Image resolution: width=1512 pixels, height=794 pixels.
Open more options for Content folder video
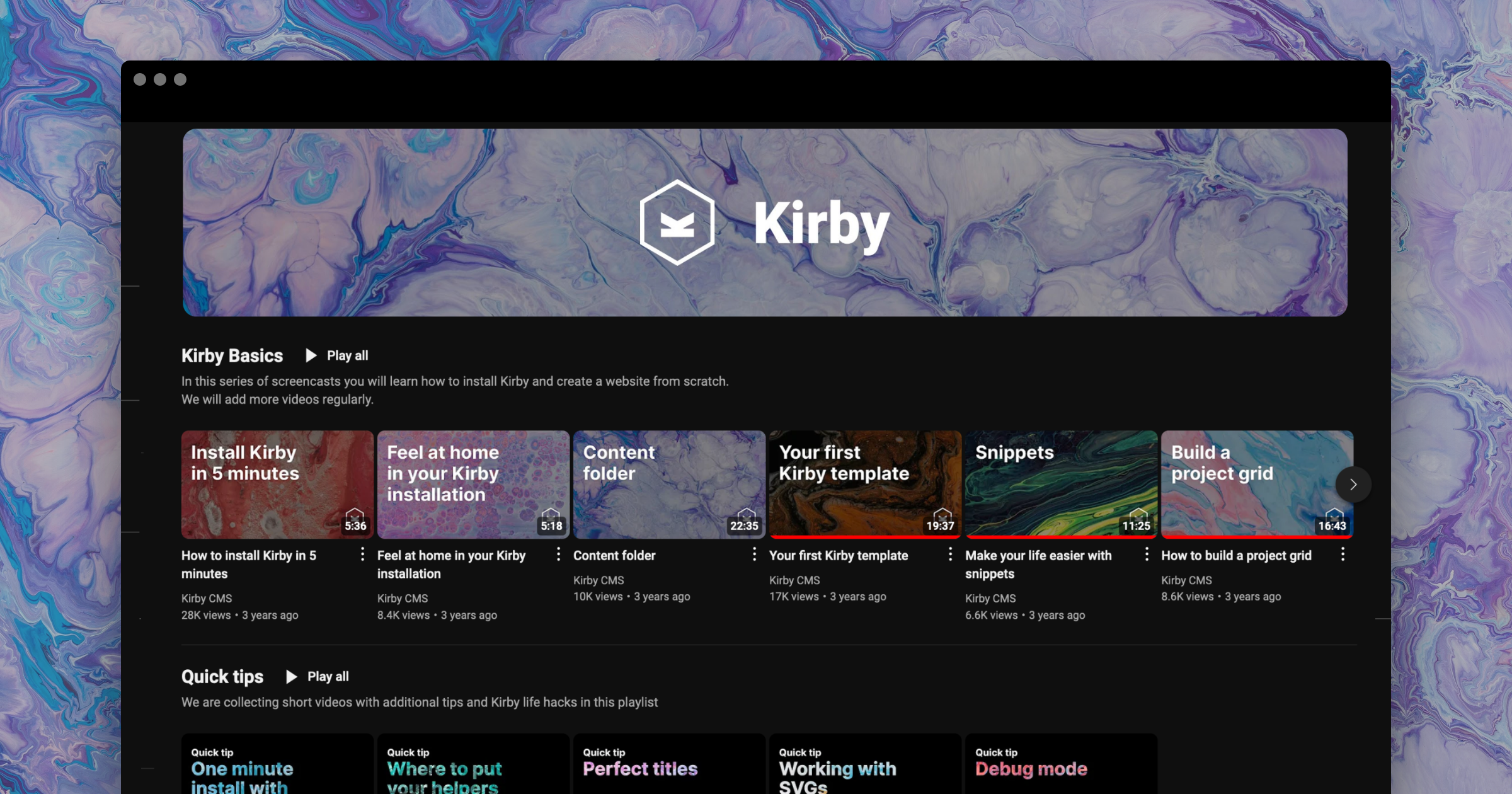point(754,555)
